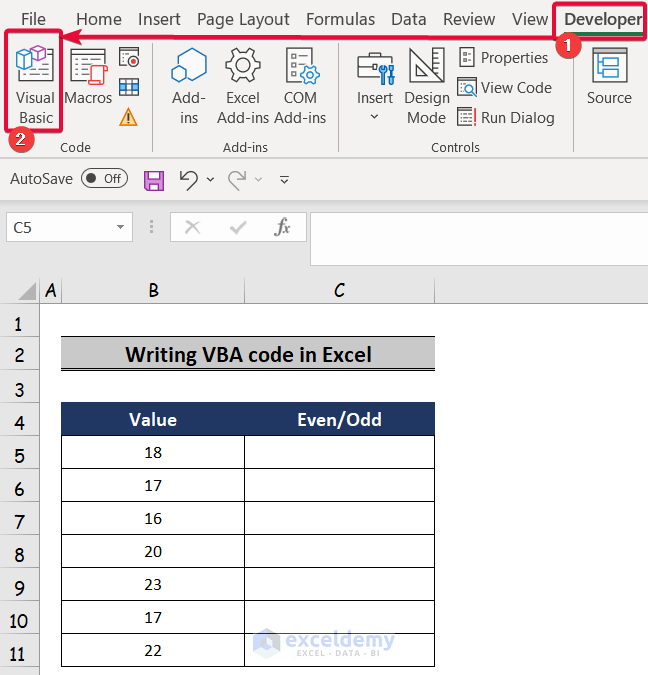Select the cell containing 22
648x675 pixels.
pyautogui.click(x=153, y=650)
